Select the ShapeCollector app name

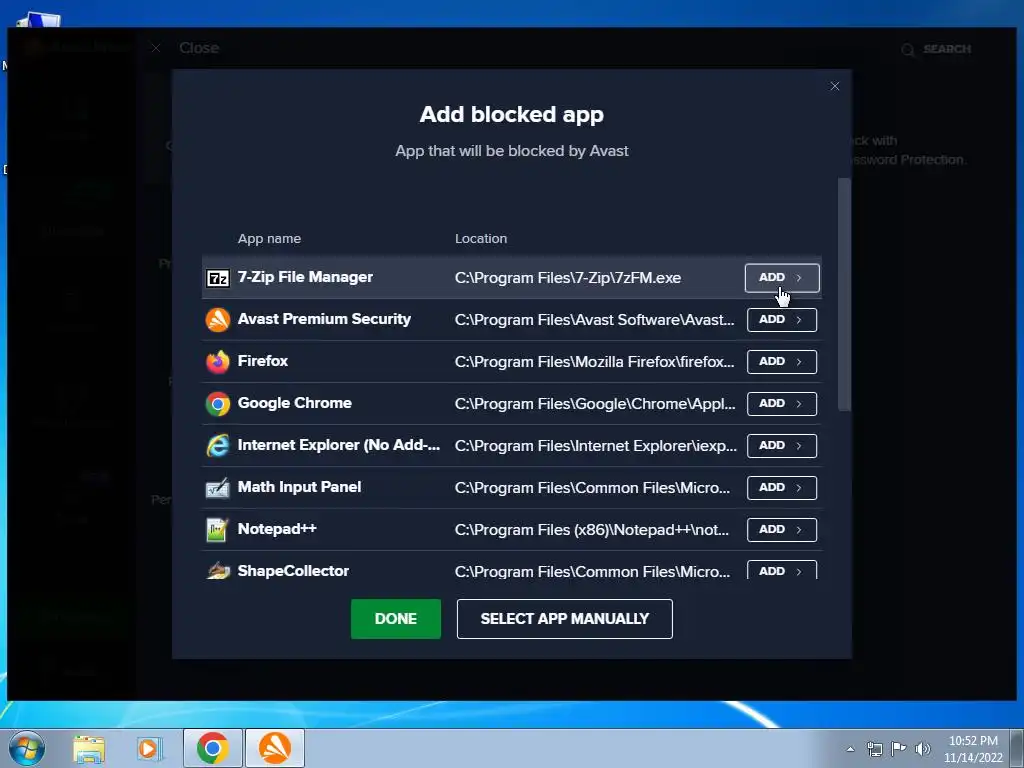click(x=293, y=571)
